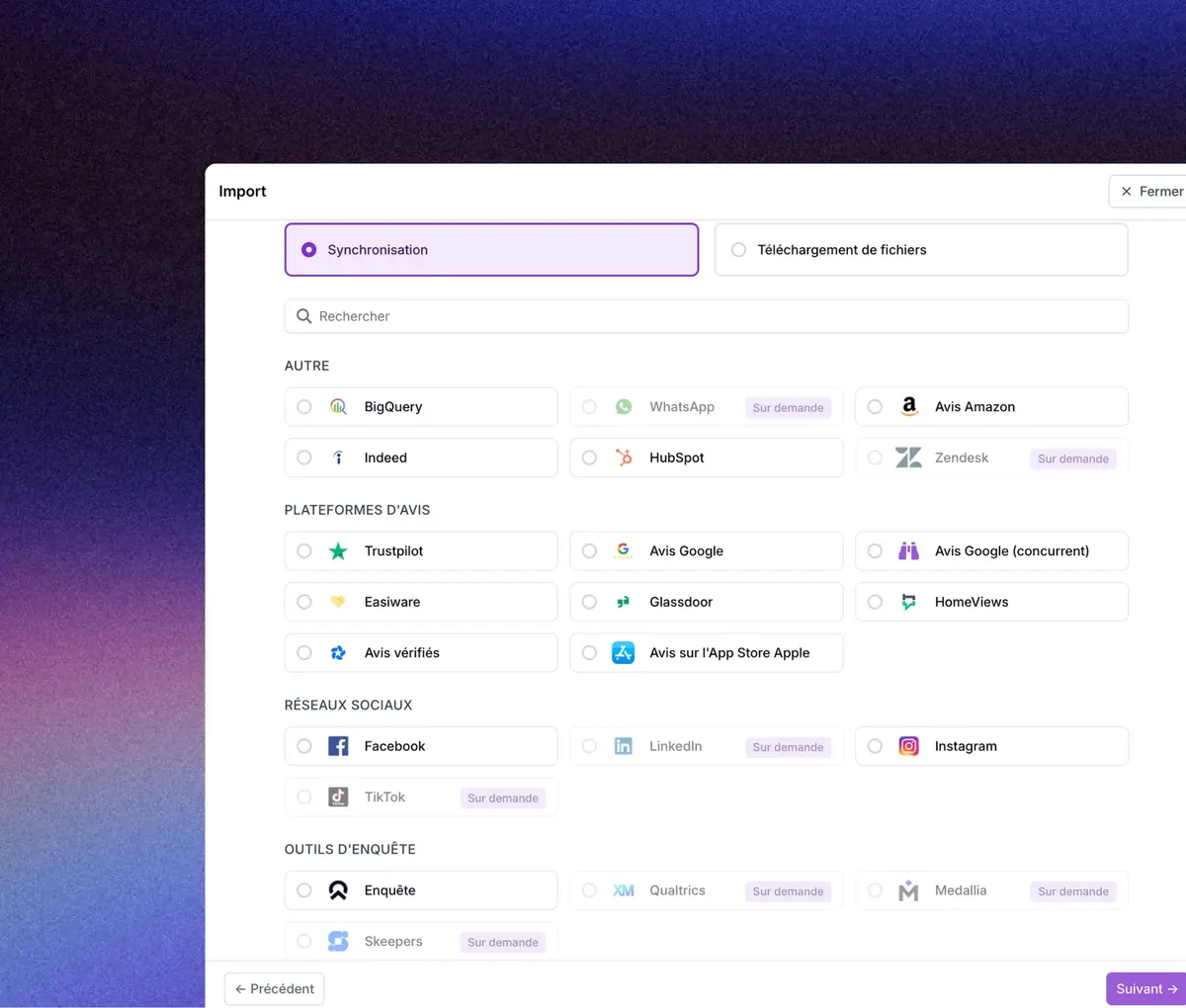Click the 'Easiware' label
The width and height of the screenshot is (1186, 1008).
(391, 602)
